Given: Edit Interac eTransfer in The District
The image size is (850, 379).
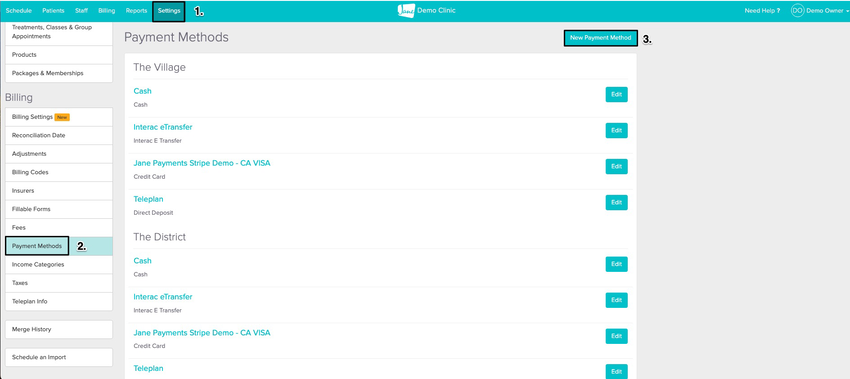Looking at the screenshot, I should [616, 300].
